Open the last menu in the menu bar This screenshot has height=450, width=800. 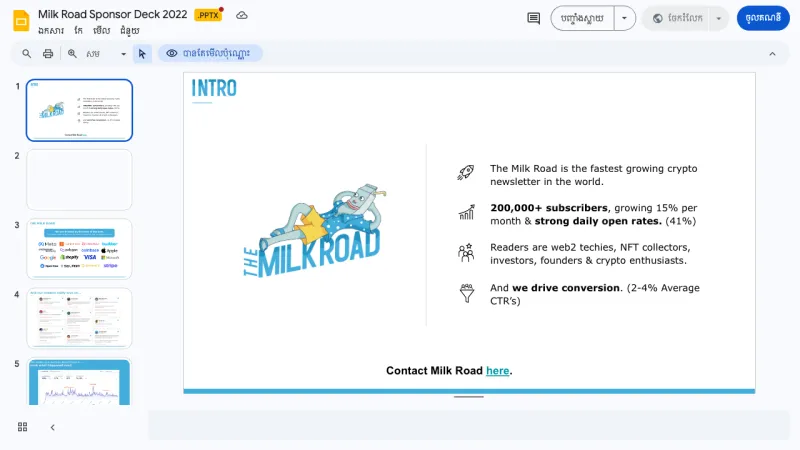tap(130, 31)
